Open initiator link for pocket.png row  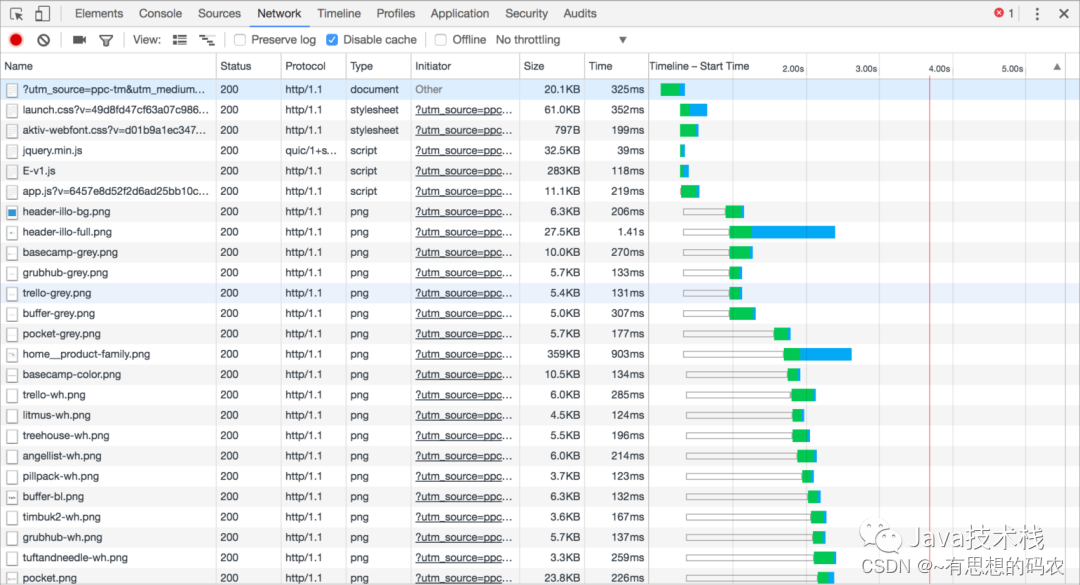[464, 578]
